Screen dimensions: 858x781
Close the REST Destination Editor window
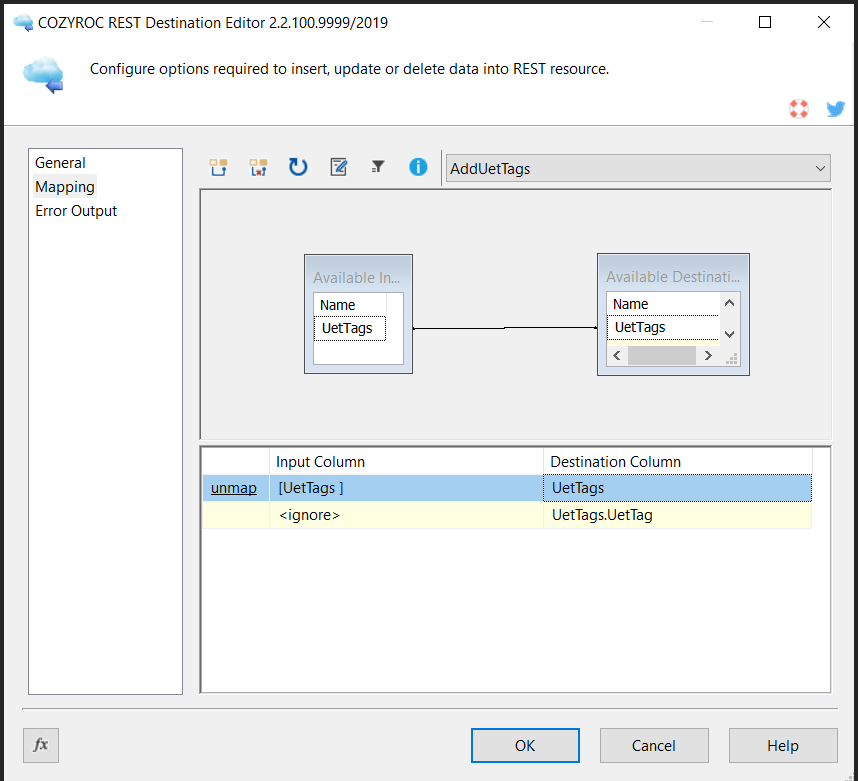pos(824,22)
